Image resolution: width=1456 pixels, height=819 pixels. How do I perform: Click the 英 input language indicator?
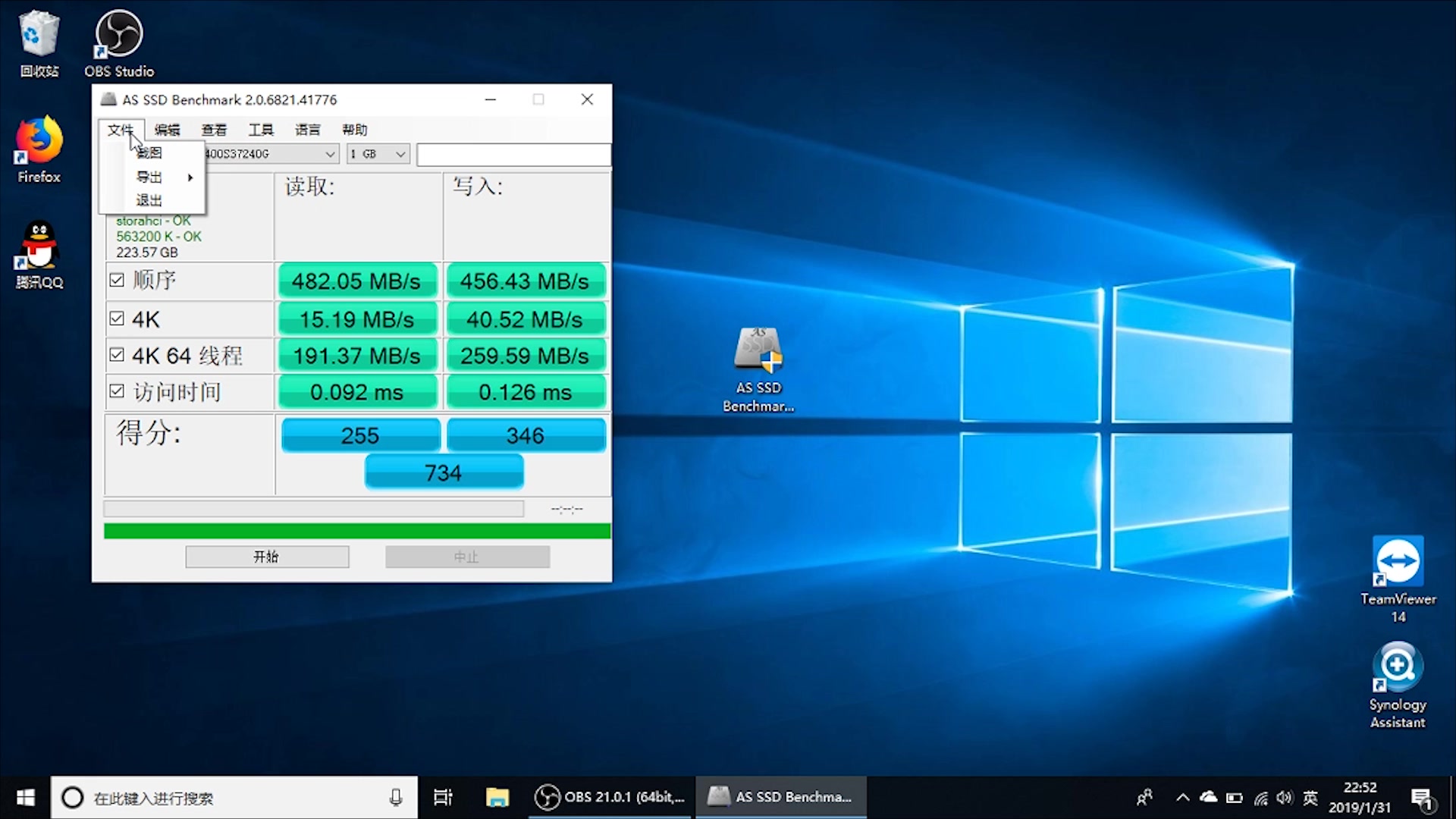coord(1310,797)
